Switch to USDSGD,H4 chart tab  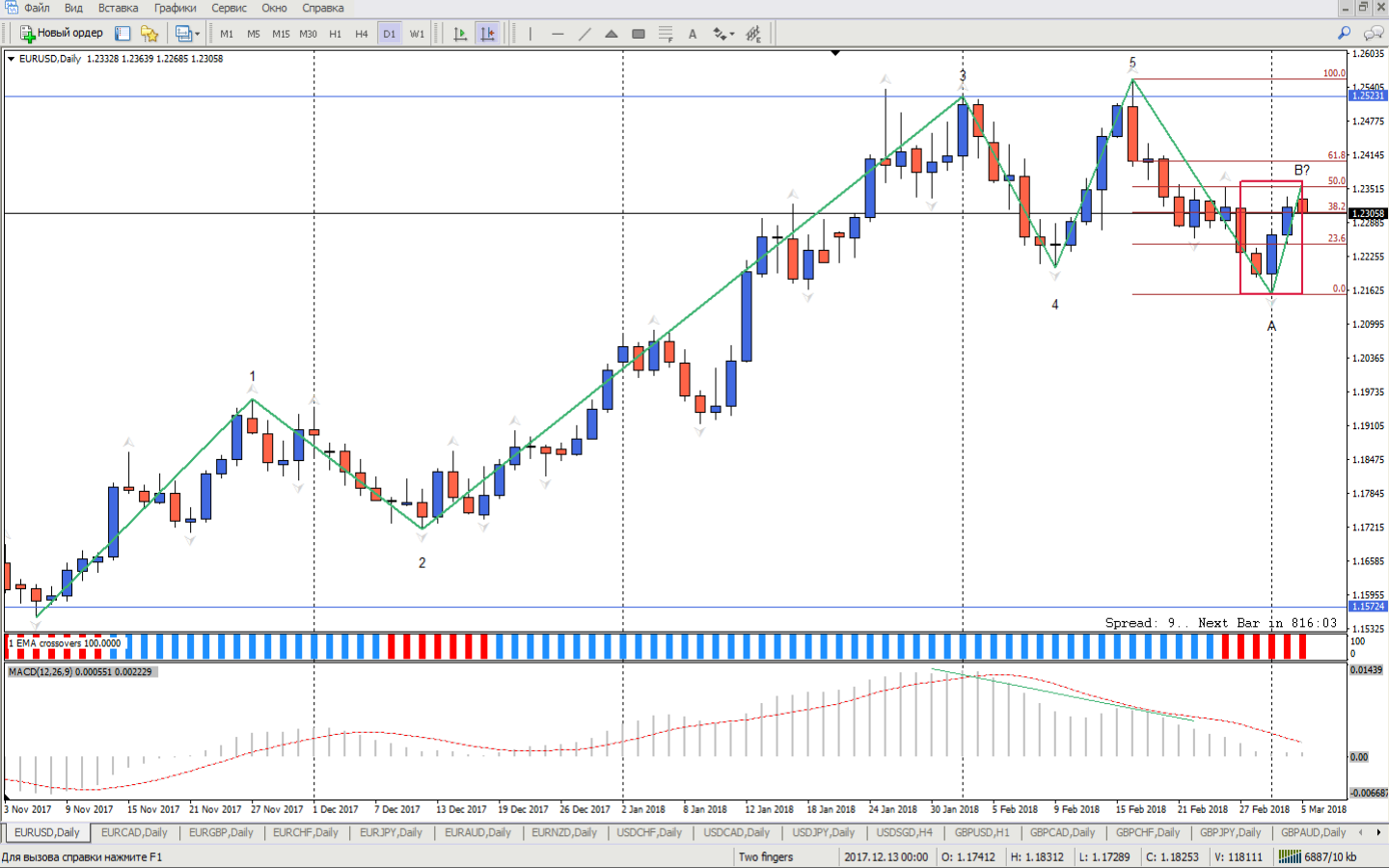pyautogui.click(x=905, y=832)
